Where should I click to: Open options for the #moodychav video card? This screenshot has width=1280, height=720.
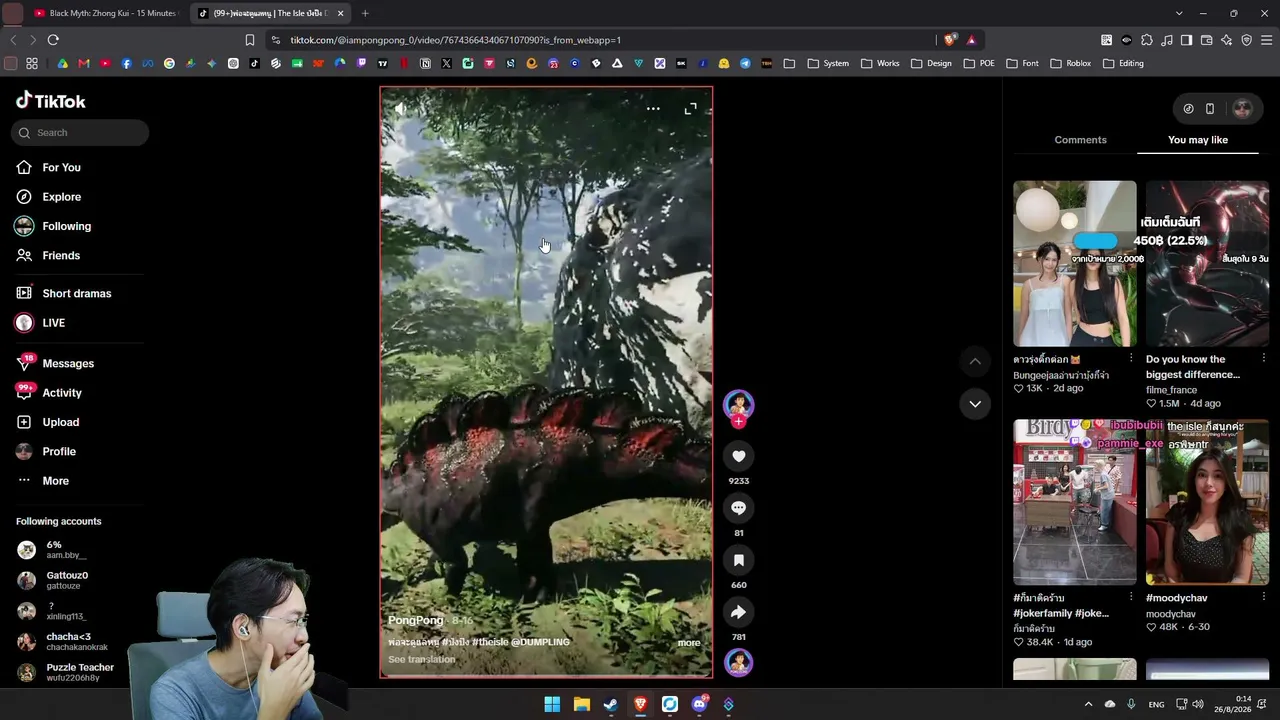pyautogui.click(x=1263, y=598)
